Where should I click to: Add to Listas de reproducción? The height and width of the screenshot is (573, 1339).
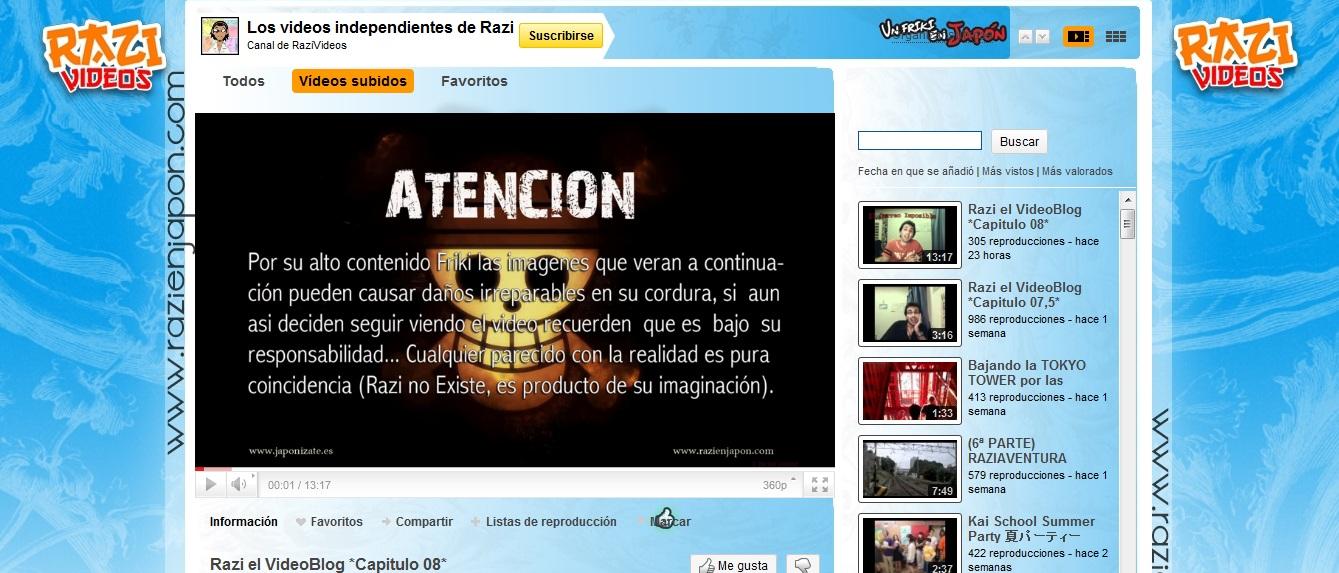click(544, 522)
